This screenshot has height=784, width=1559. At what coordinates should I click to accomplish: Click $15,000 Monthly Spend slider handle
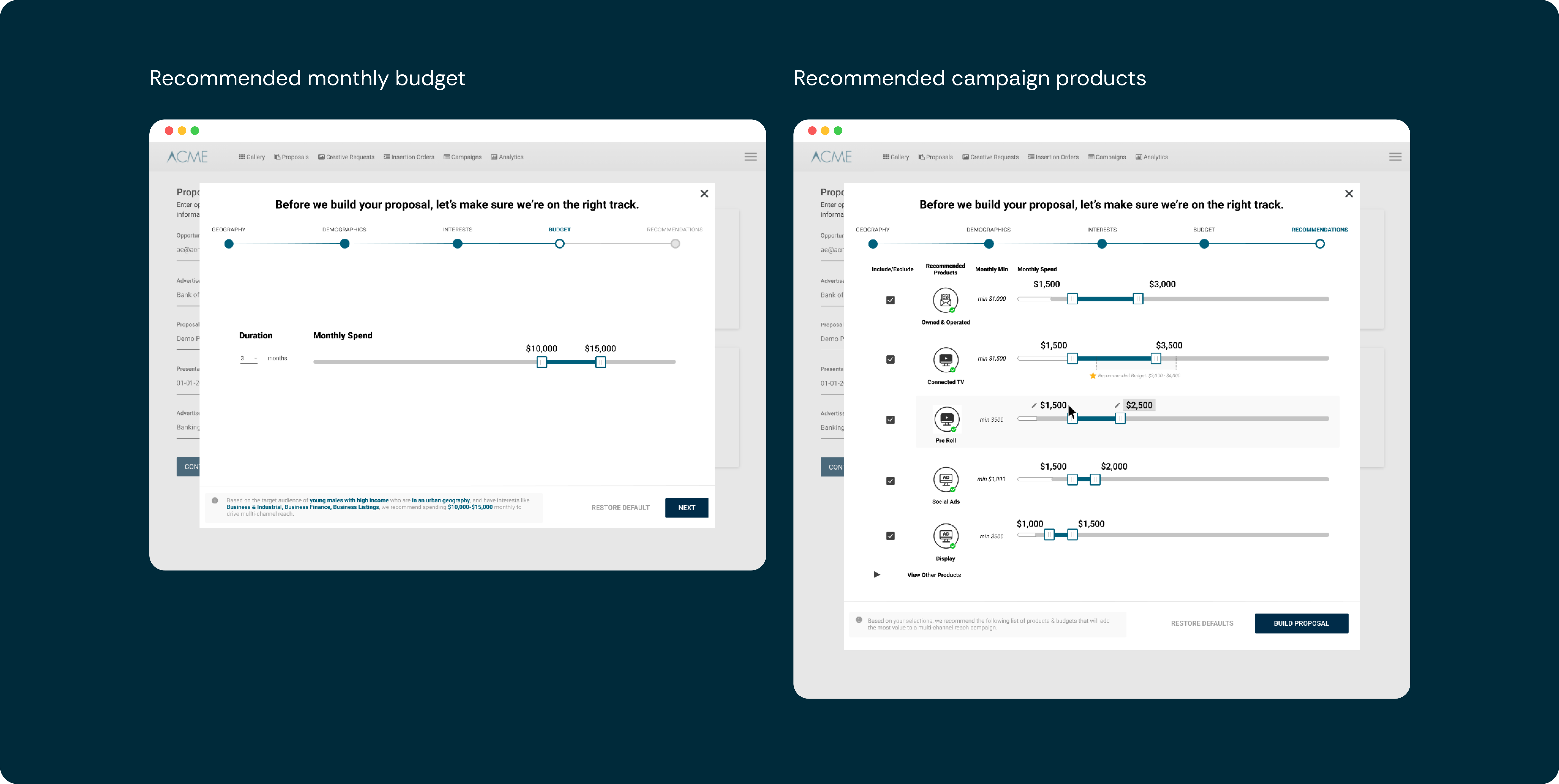[x=600, y=362]
